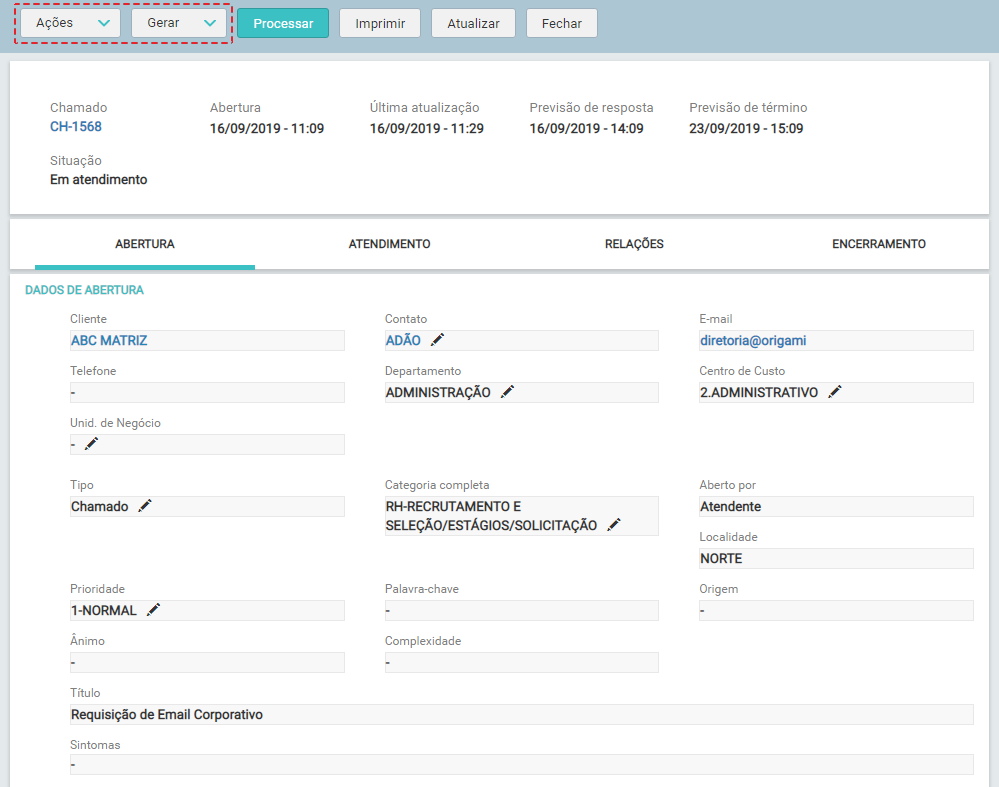Edit Categoria completa with pencil icon
The height and width of the screenshot is (787, 999).
pos(614,525)
